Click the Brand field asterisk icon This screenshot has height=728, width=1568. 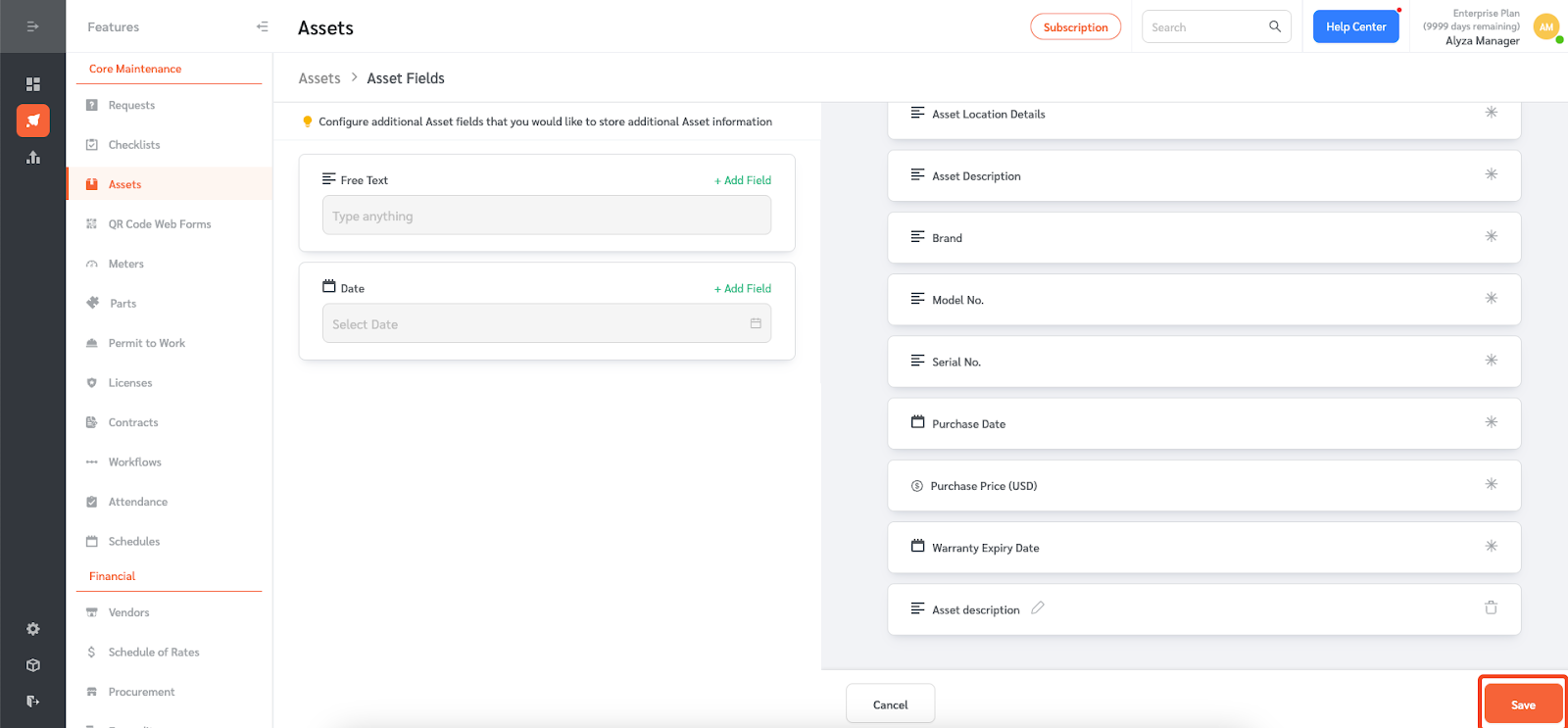pos(1492,236)
